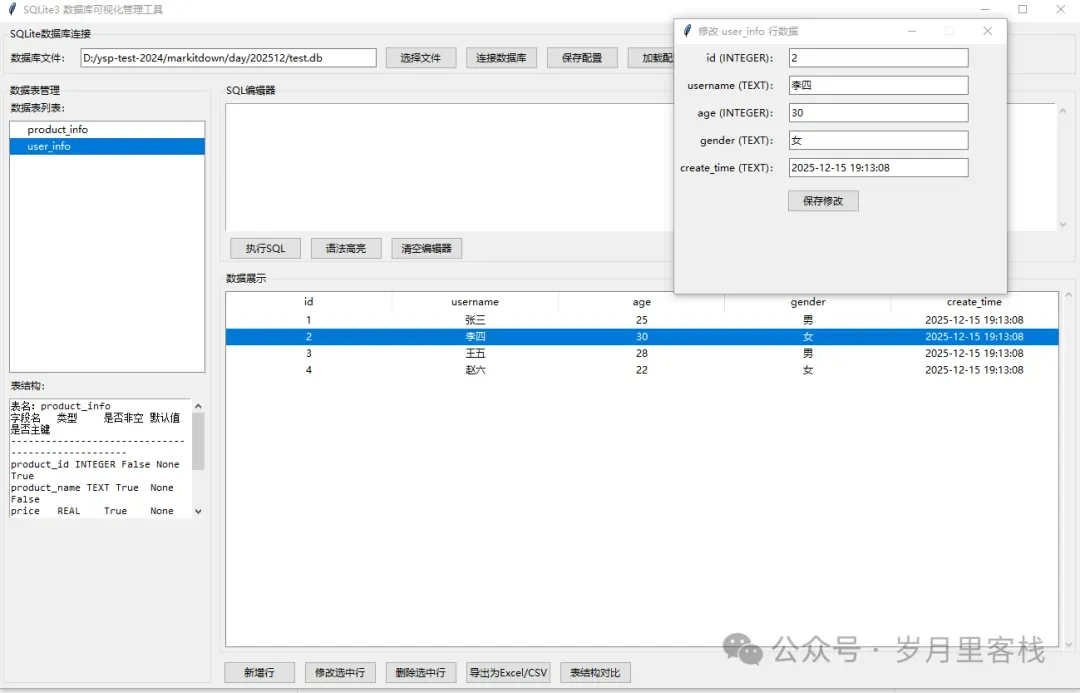The width and height of the screenshot is (1080, 693).
Task: Click the create_time column header
Action: (974, 302)
